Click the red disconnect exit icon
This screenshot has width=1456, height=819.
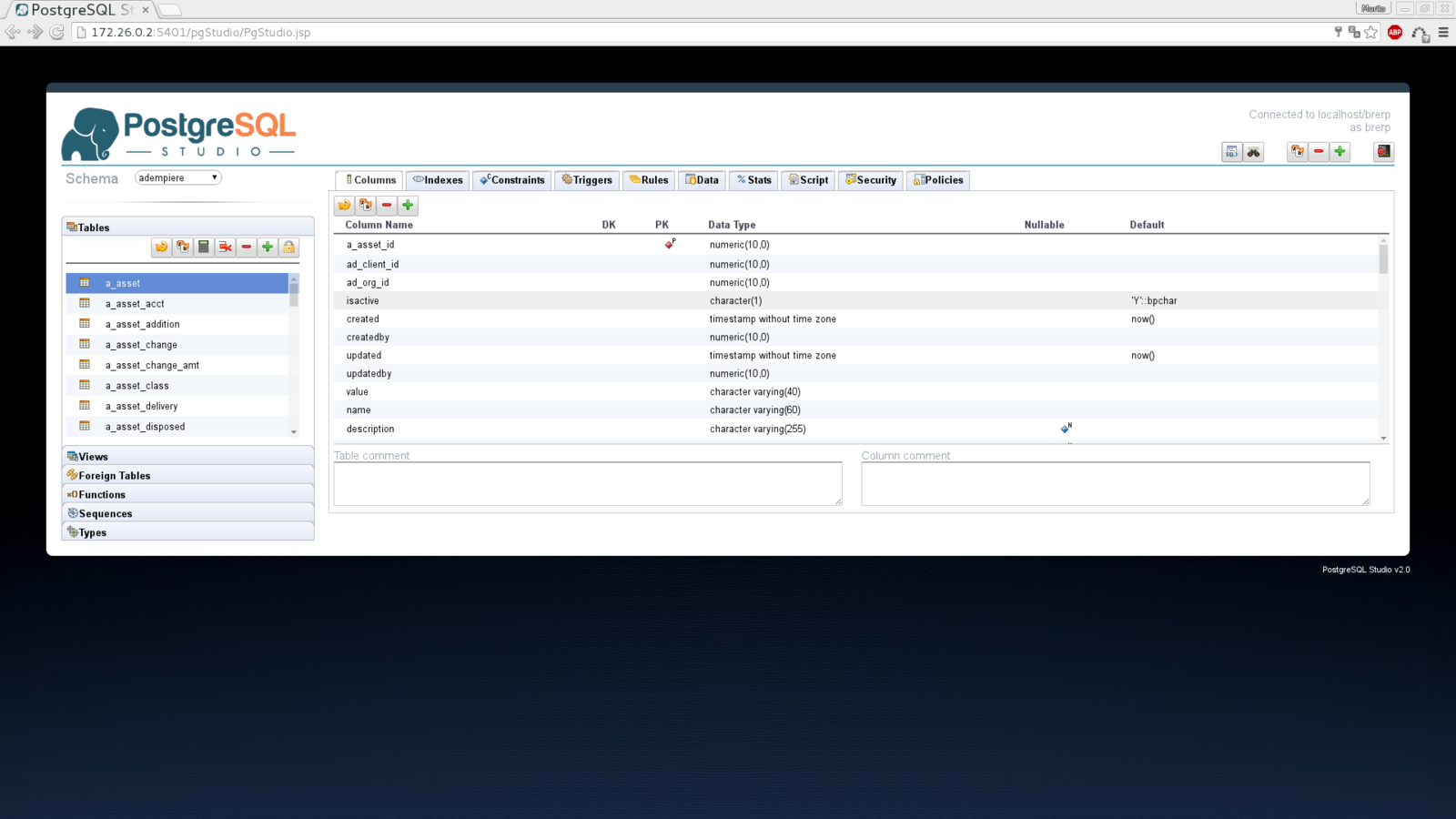pyautogui.click(x=1383, y=152)
